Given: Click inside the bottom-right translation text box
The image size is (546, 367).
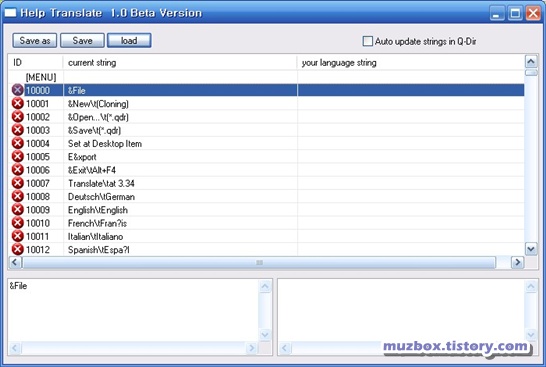Looking at the screenshot, I should 401,310.
